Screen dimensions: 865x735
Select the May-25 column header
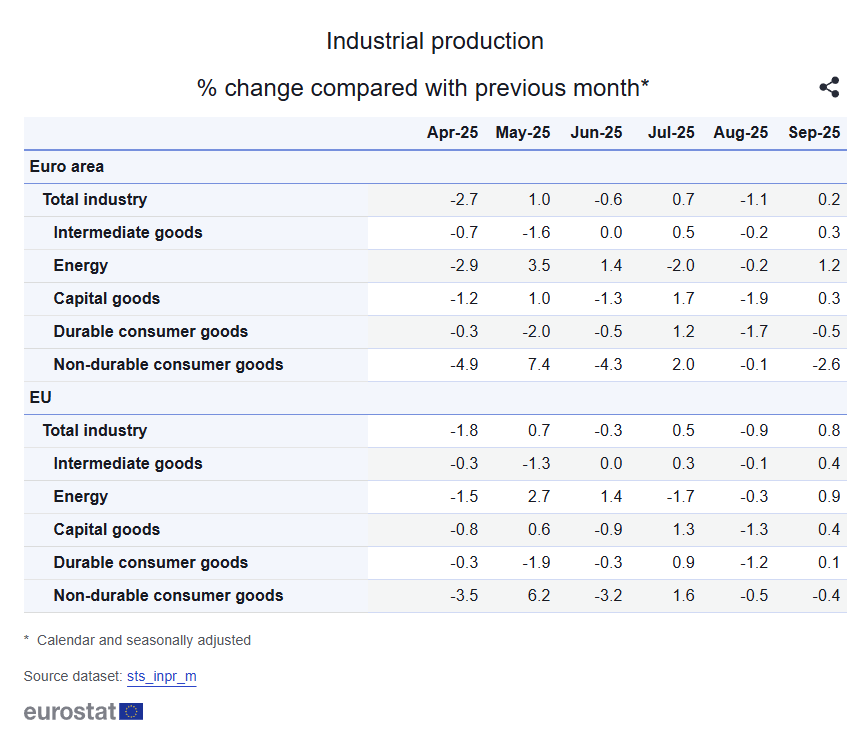(523, 133)
